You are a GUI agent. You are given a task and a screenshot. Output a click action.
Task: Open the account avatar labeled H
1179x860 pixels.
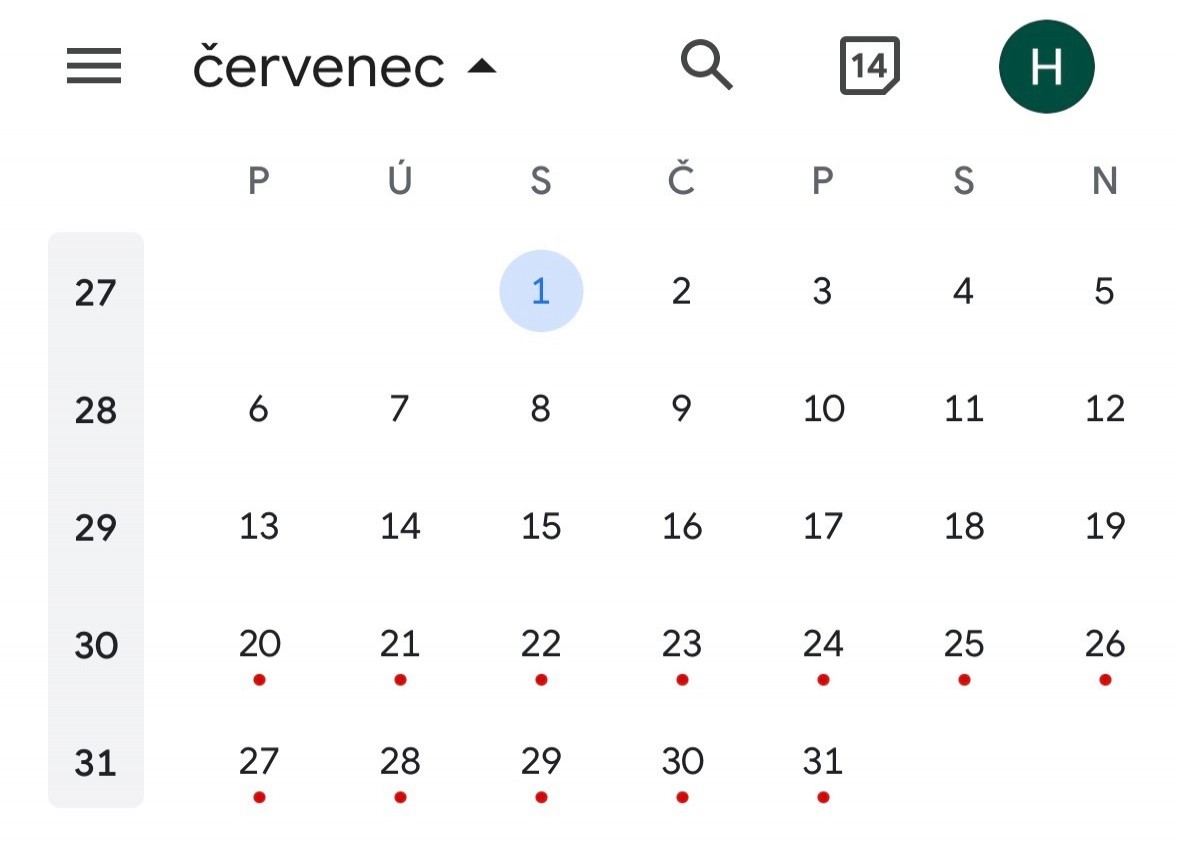[1046, 67]
